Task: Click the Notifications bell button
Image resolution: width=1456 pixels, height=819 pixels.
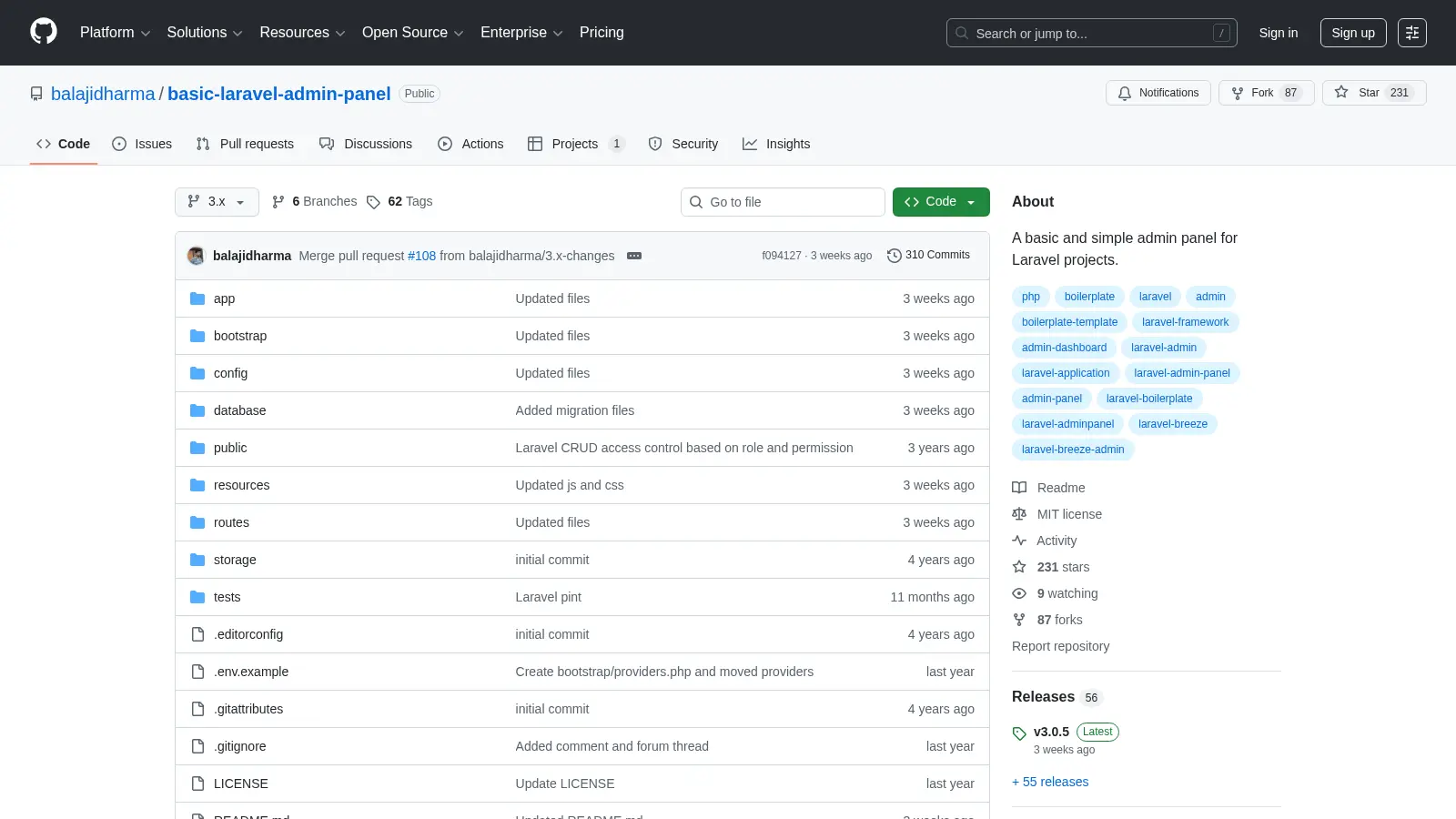Action: click(1158, 93)
